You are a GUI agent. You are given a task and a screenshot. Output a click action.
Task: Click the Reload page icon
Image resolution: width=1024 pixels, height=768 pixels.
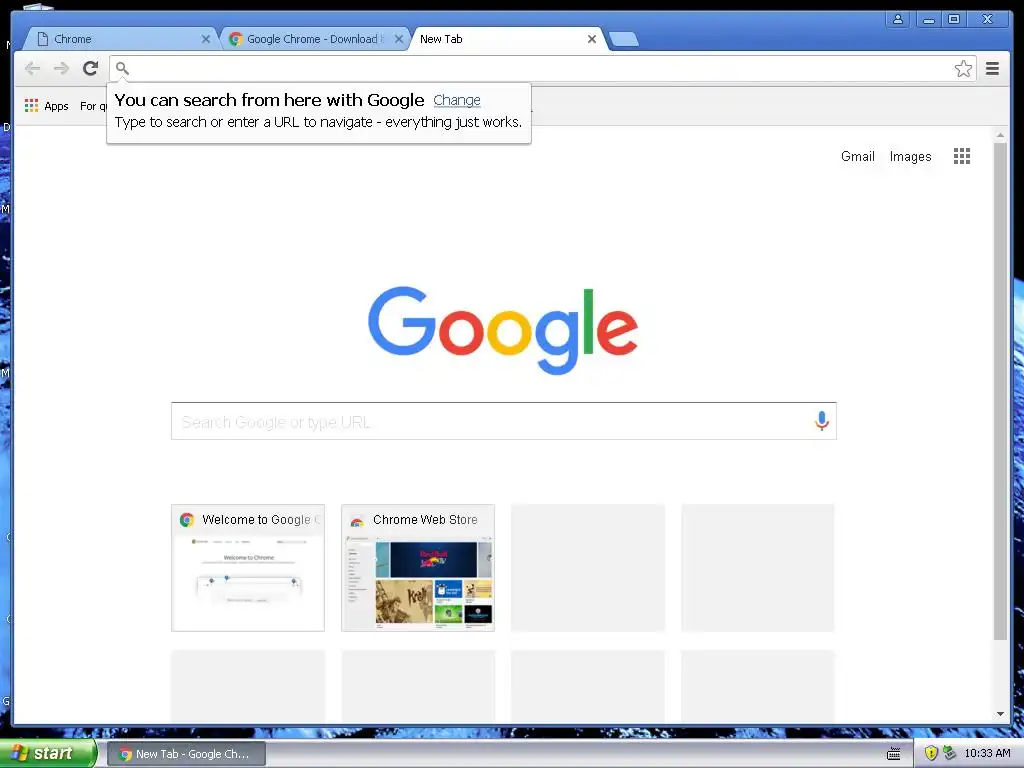coord(91,68)
